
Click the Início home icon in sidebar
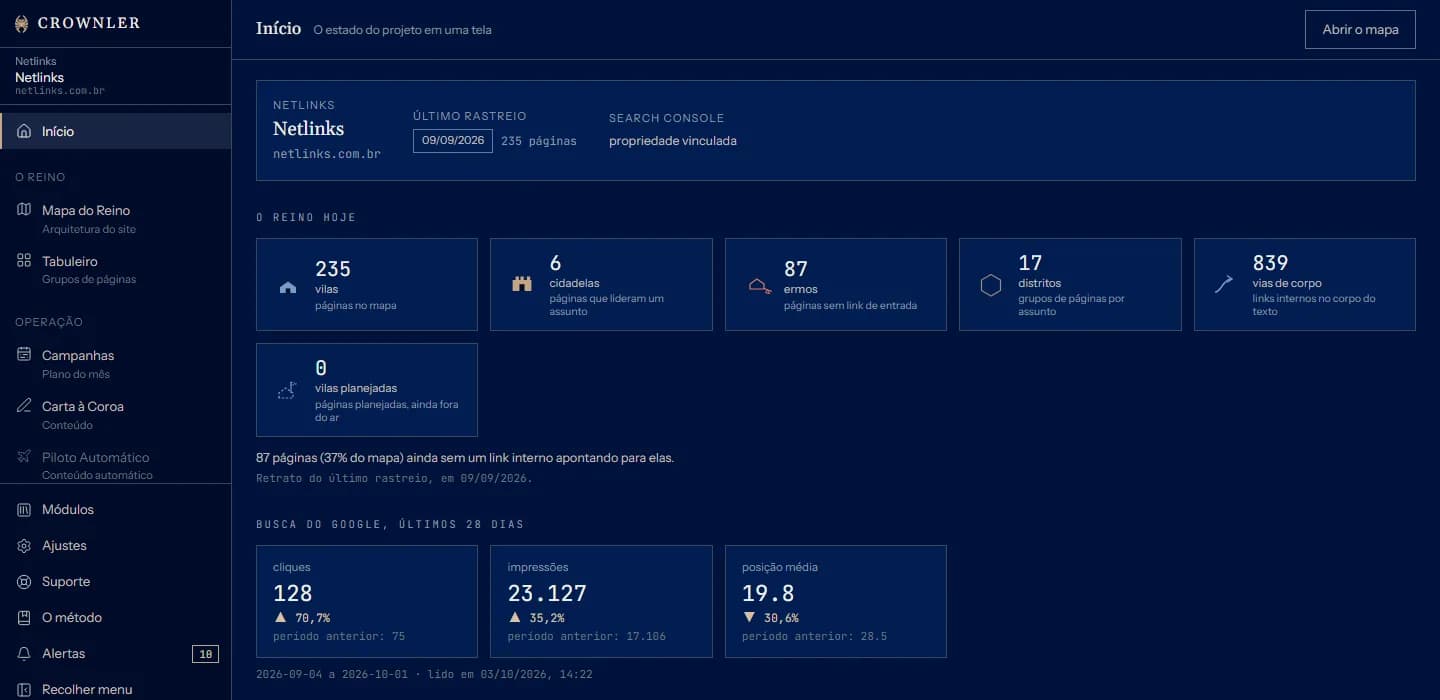point(24,131)
